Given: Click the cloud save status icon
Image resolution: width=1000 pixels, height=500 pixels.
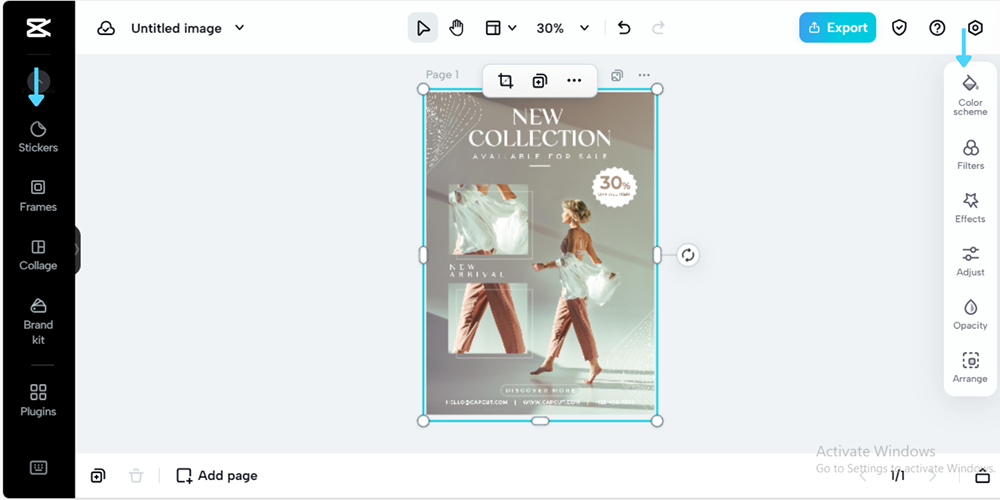Looking at the screenshot, I should click(x=106, y=28).
